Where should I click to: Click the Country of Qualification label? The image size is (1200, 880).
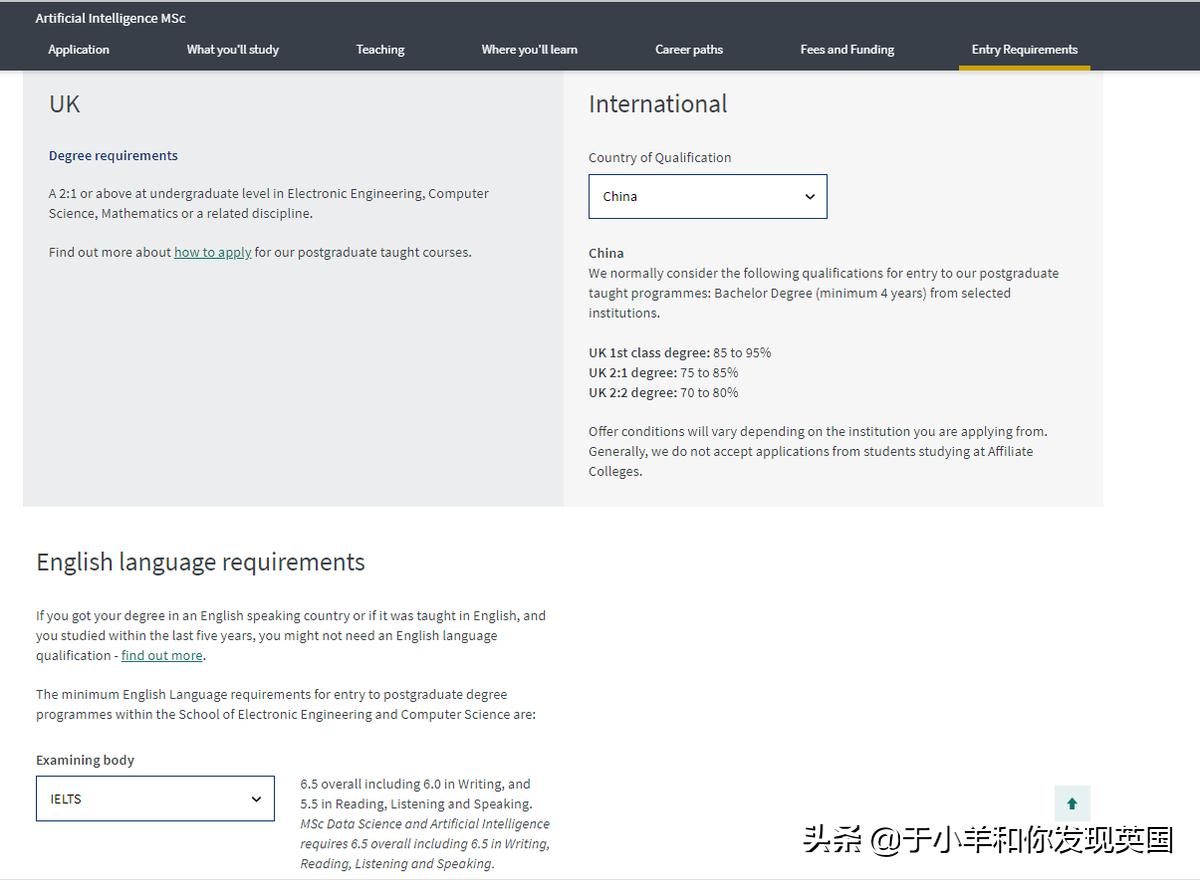659,157
